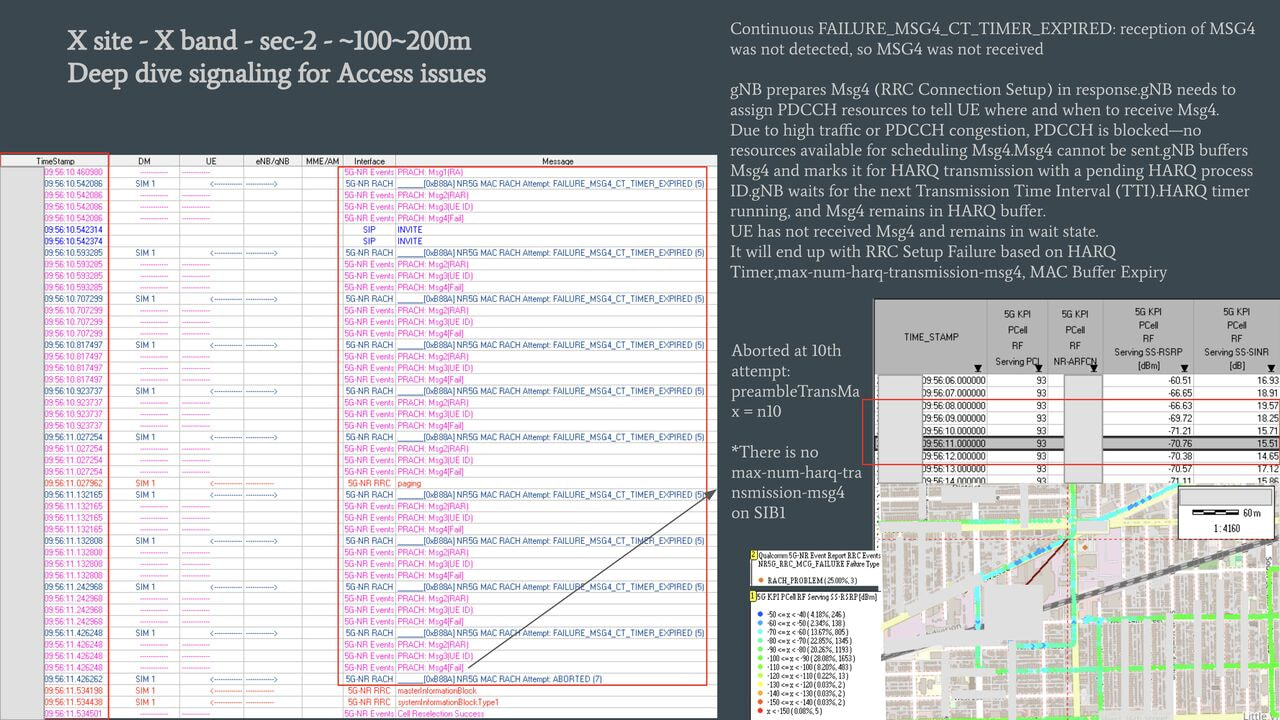
Task: Open the Serving SS-RSRP column filter arrow
Action: coord(1186,367)
